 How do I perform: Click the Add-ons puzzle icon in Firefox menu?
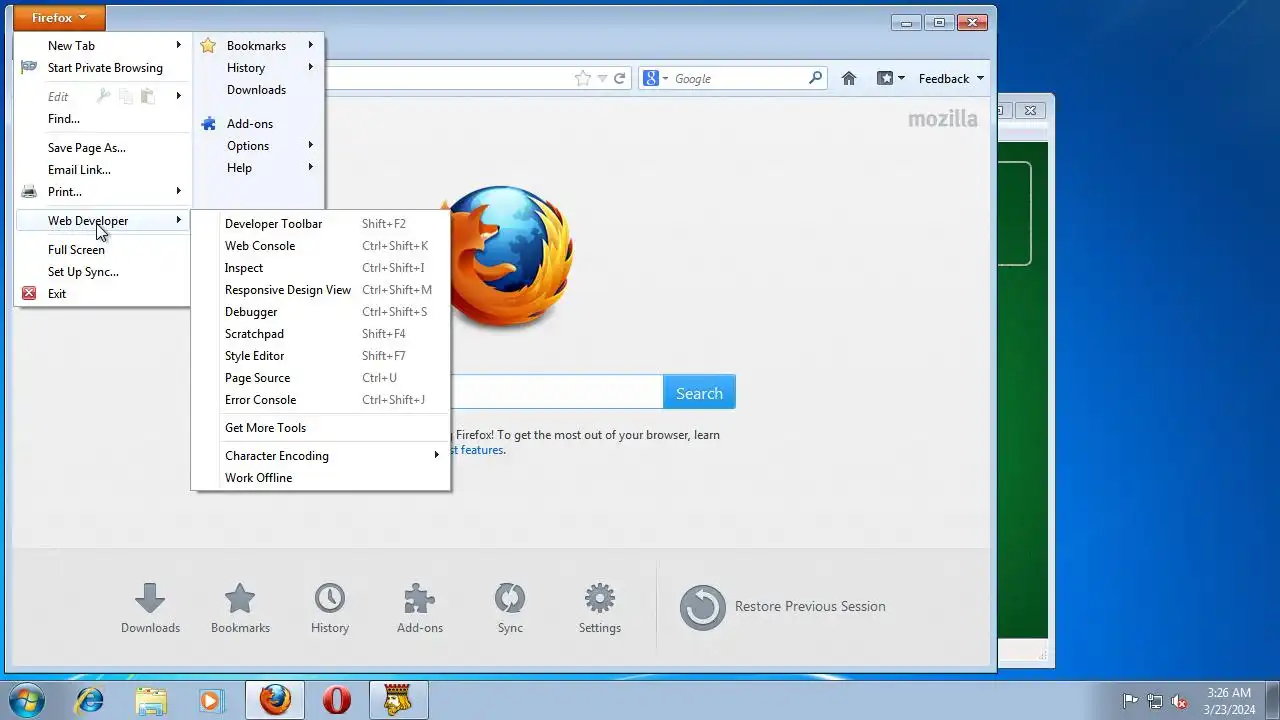208,124
